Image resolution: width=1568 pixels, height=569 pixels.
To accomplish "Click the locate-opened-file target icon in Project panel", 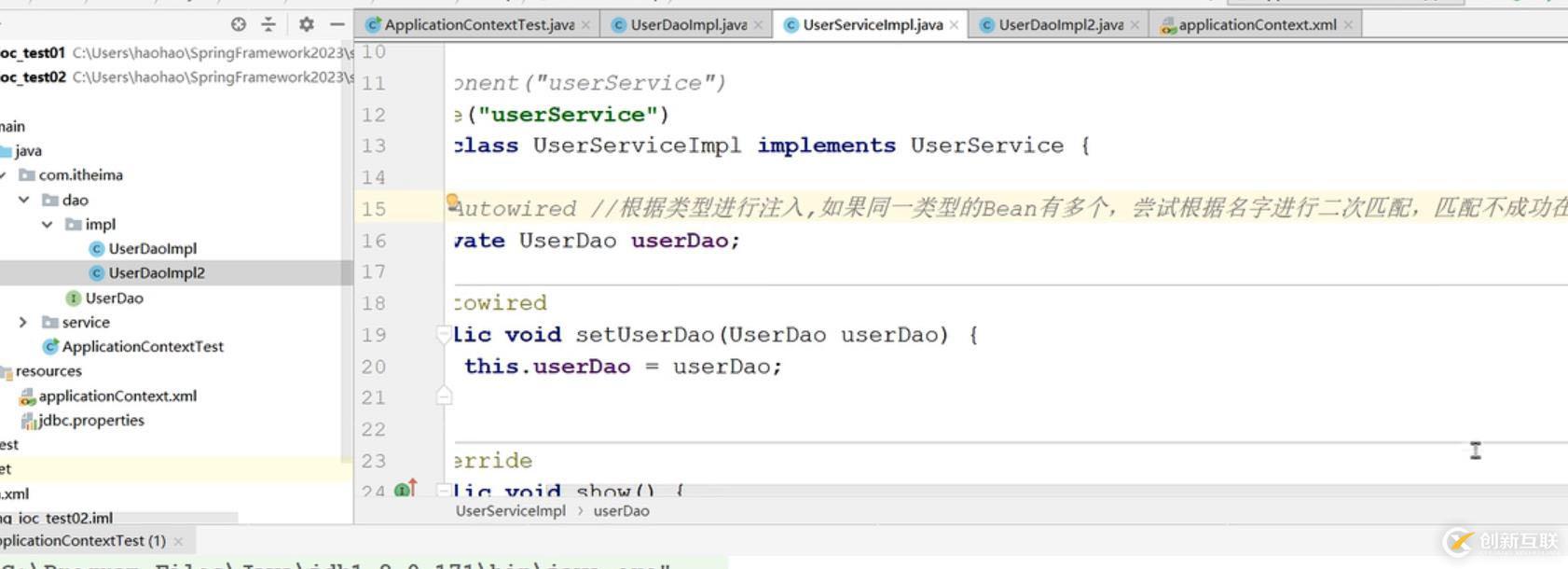I will pos(239,24).
